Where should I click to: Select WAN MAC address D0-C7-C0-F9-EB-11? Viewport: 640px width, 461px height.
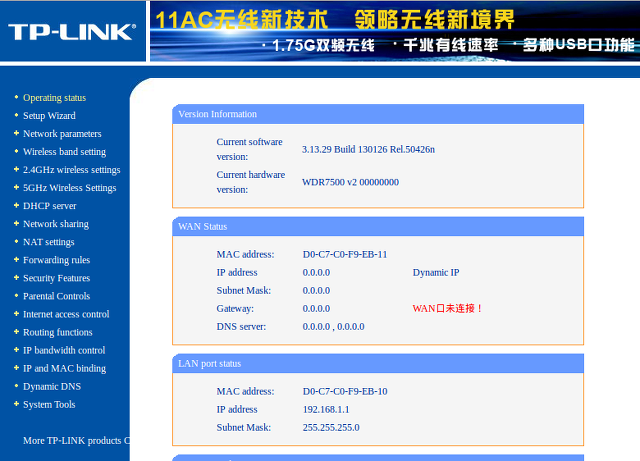(345, 254)
